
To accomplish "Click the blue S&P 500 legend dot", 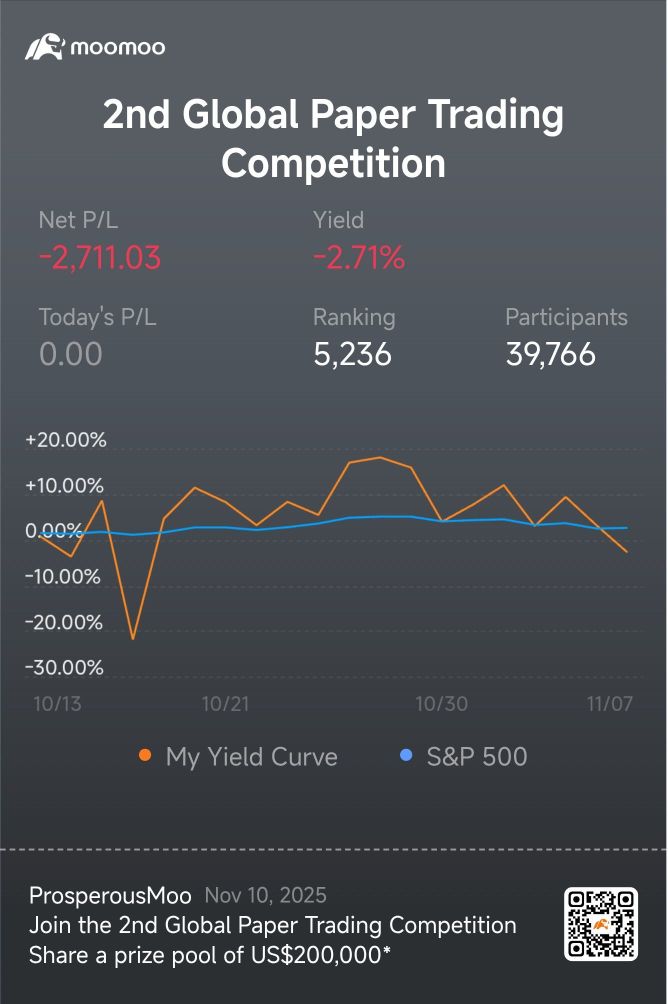I will [x=406, y=756].
